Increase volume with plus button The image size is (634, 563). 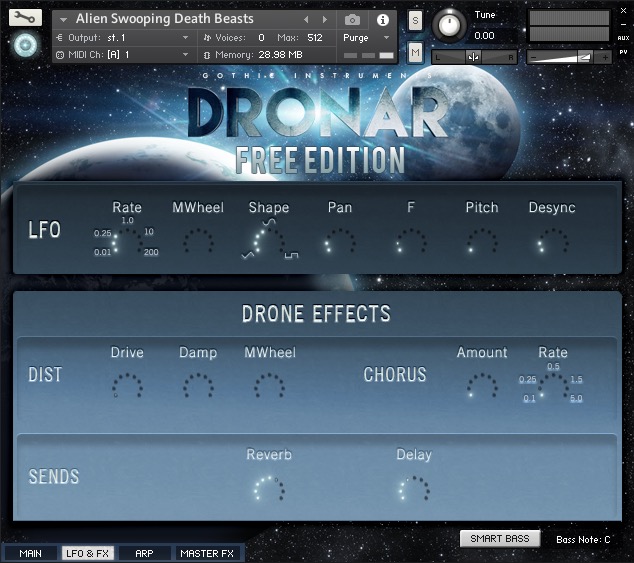(605, 57)
